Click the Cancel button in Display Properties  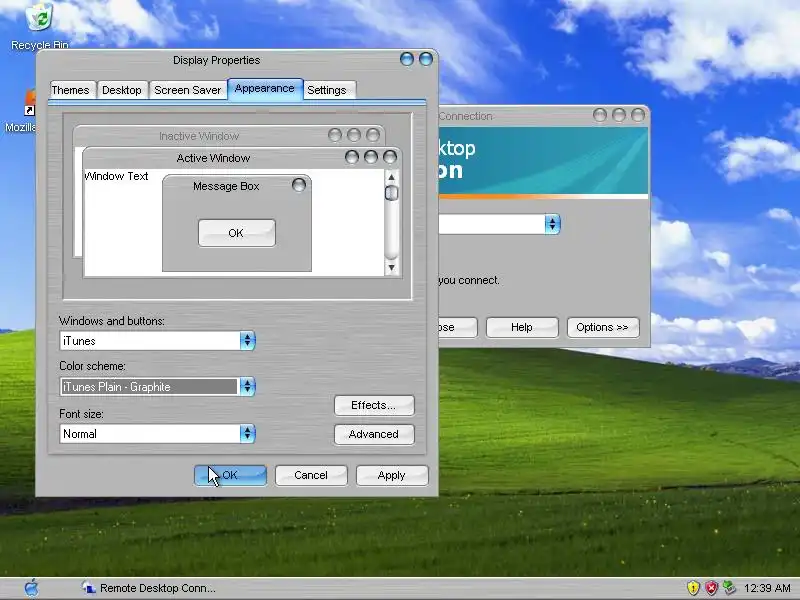tap(311, 476)
